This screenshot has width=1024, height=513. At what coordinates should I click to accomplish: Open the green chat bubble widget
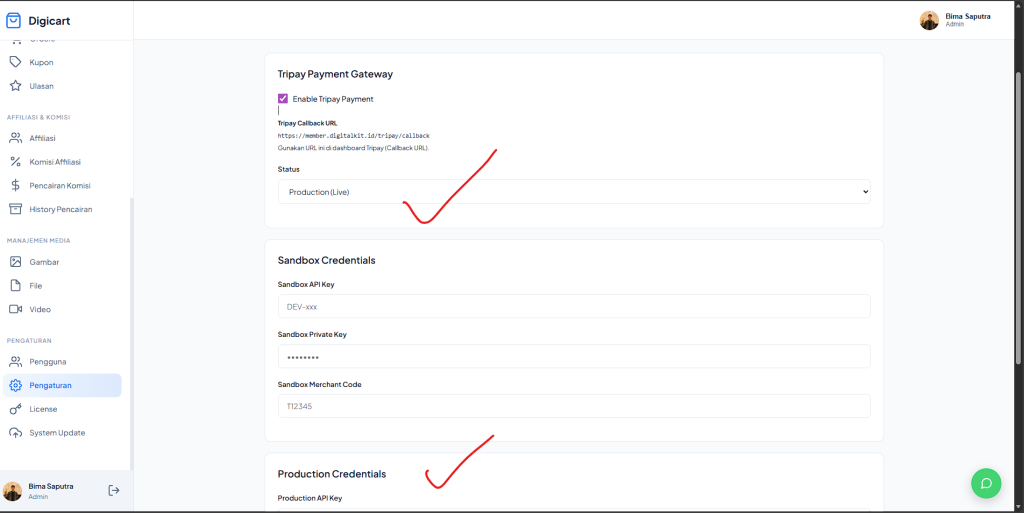(x=985, y=483)
